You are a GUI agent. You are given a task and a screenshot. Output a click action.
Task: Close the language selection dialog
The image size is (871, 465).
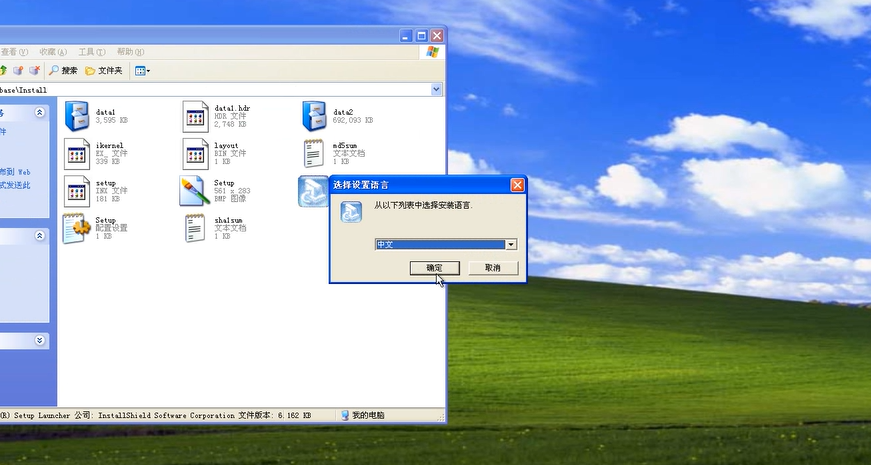tap(517, 185)
